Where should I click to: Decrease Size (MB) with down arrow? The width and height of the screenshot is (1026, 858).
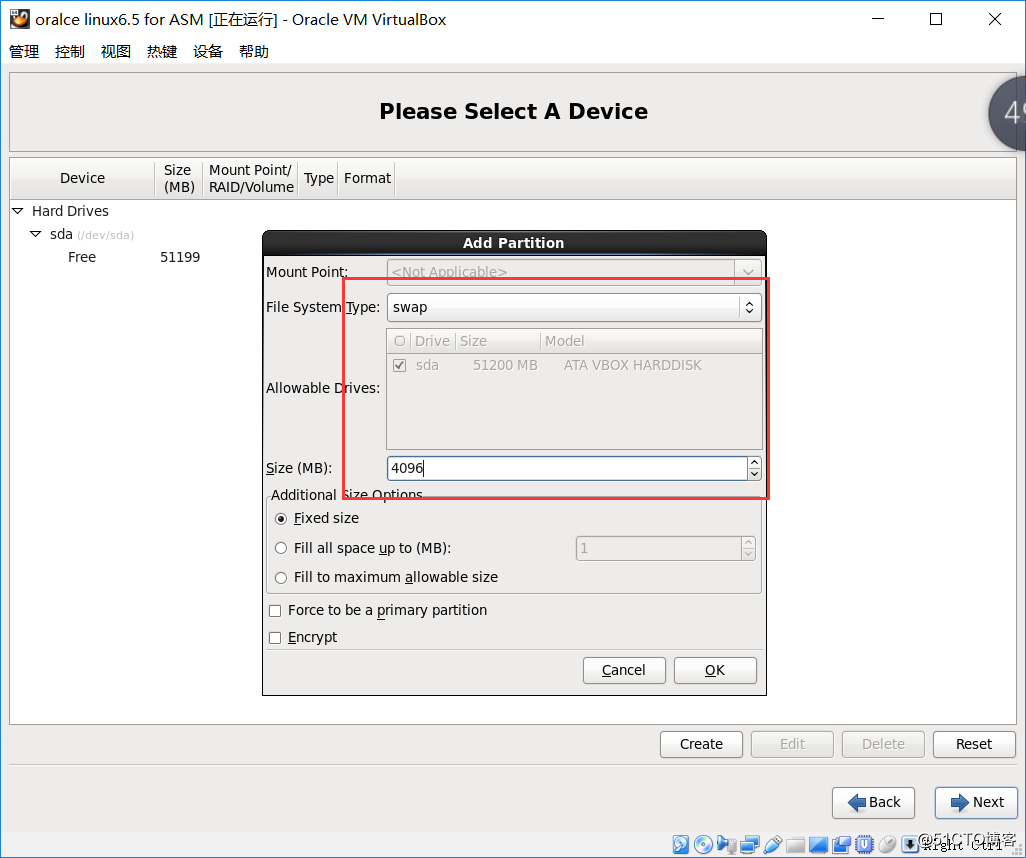pos(754,474)
